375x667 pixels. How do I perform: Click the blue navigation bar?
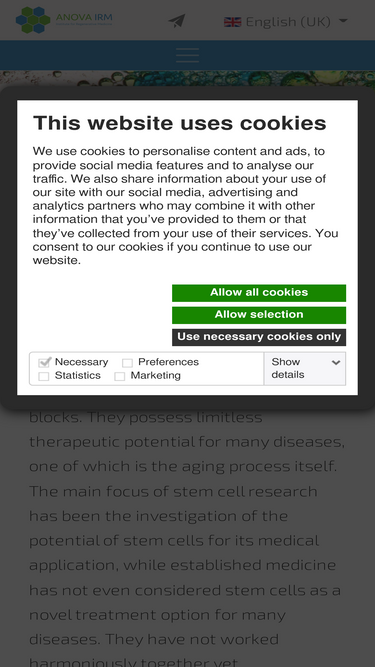(188, 55)
